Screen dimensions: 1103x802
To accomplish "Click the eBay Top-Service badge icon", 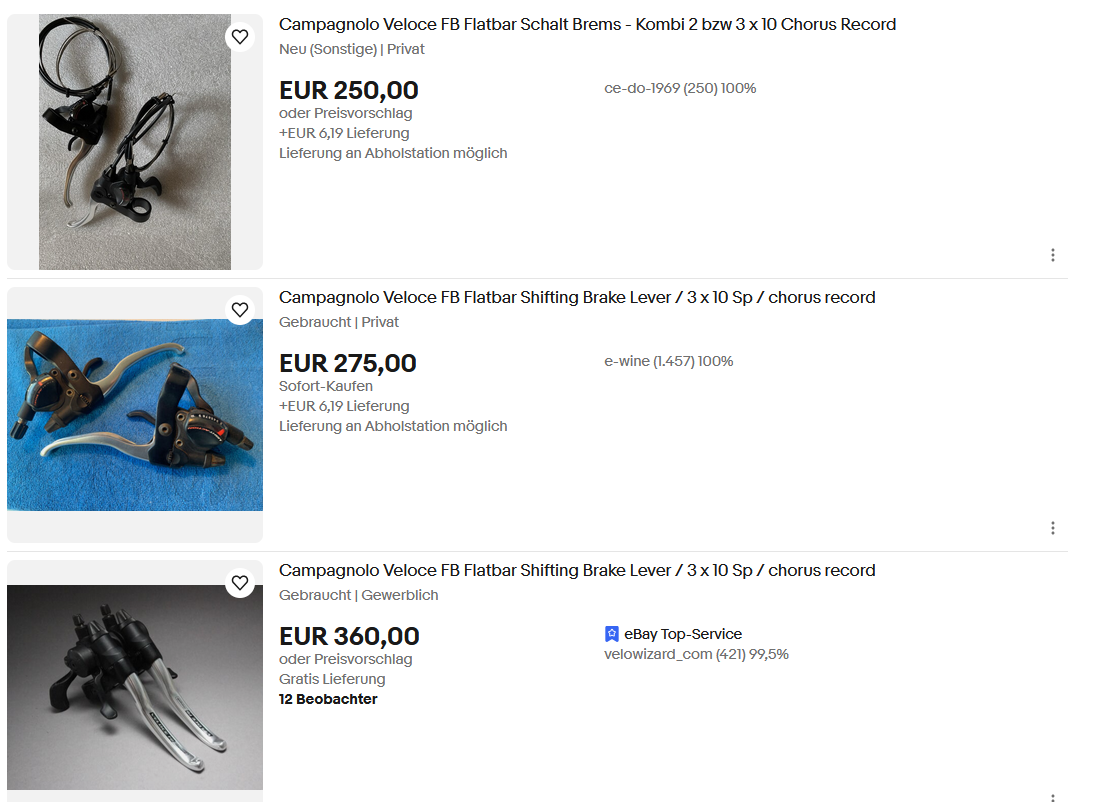I will point(612,634).
